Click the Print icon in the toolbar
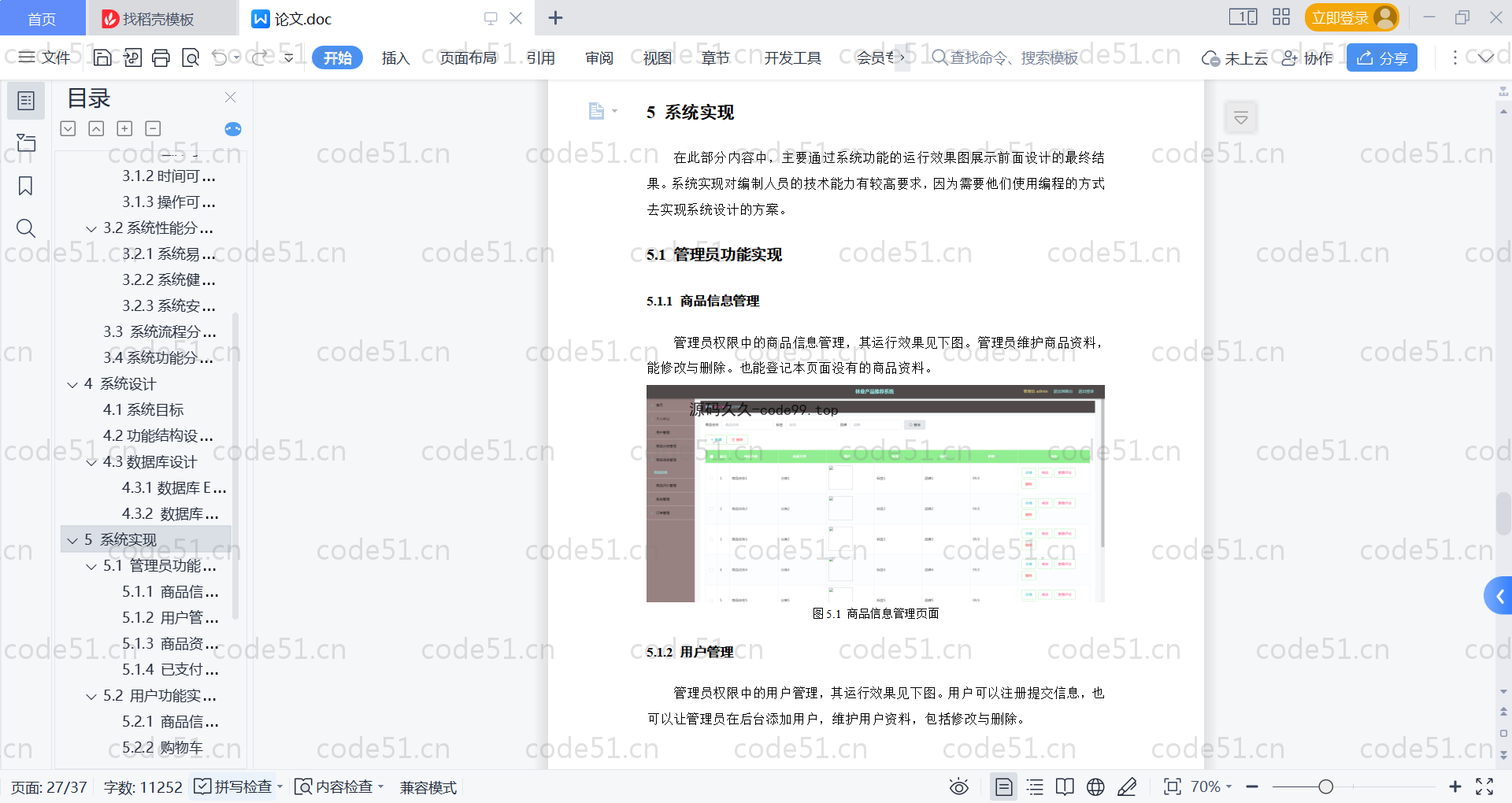The image size is (1512, 803). tap(161, 57)
